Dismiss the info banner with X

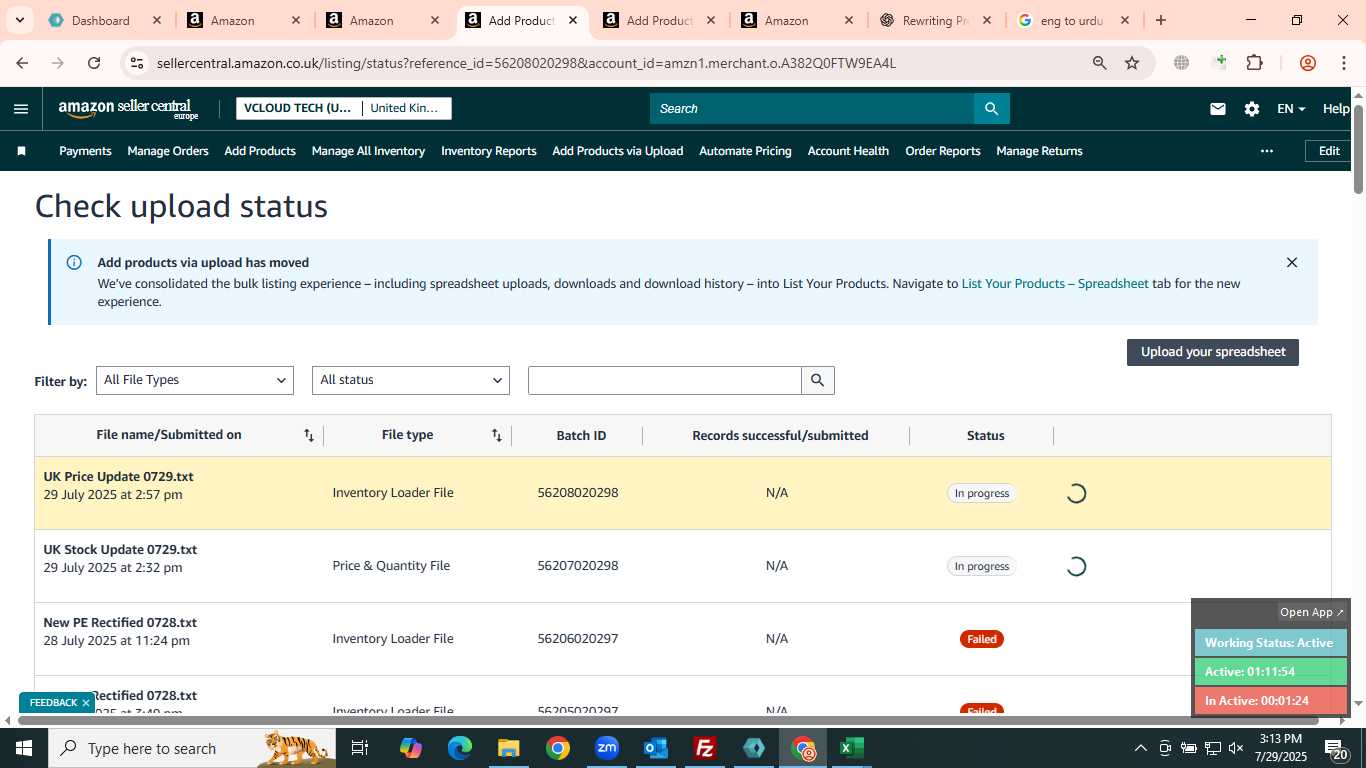pyautogui.click(x=1291, y=262)
